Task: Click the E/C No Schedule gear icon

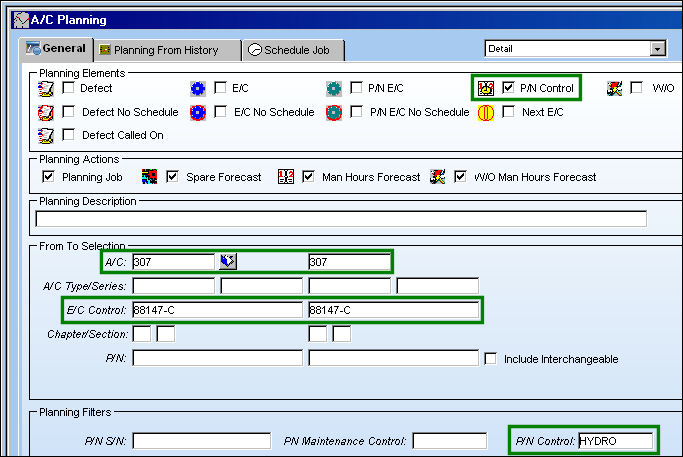Action: (x=198, y=112)
